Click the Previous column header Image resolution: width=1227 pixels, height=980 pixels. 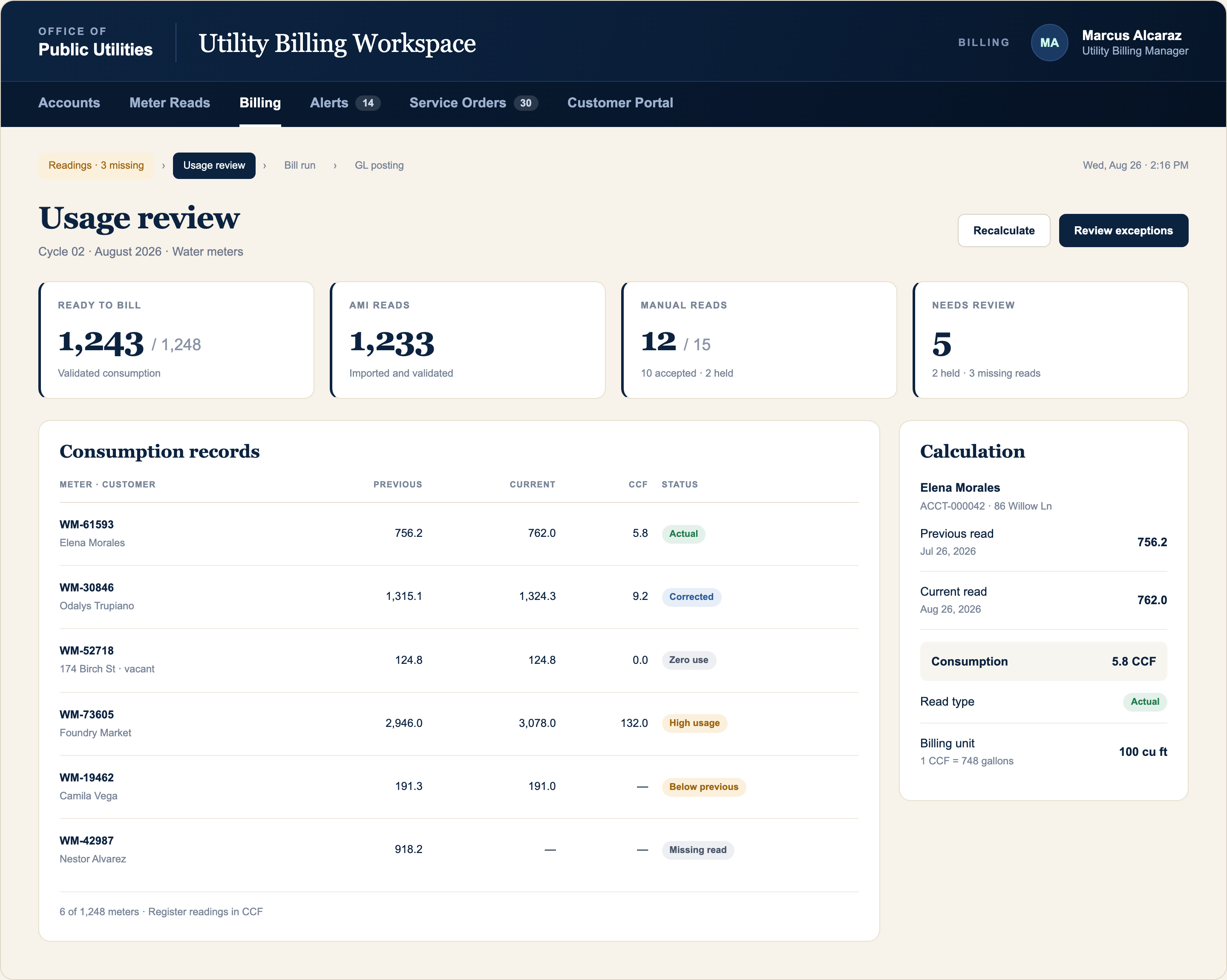coord(397,484)
